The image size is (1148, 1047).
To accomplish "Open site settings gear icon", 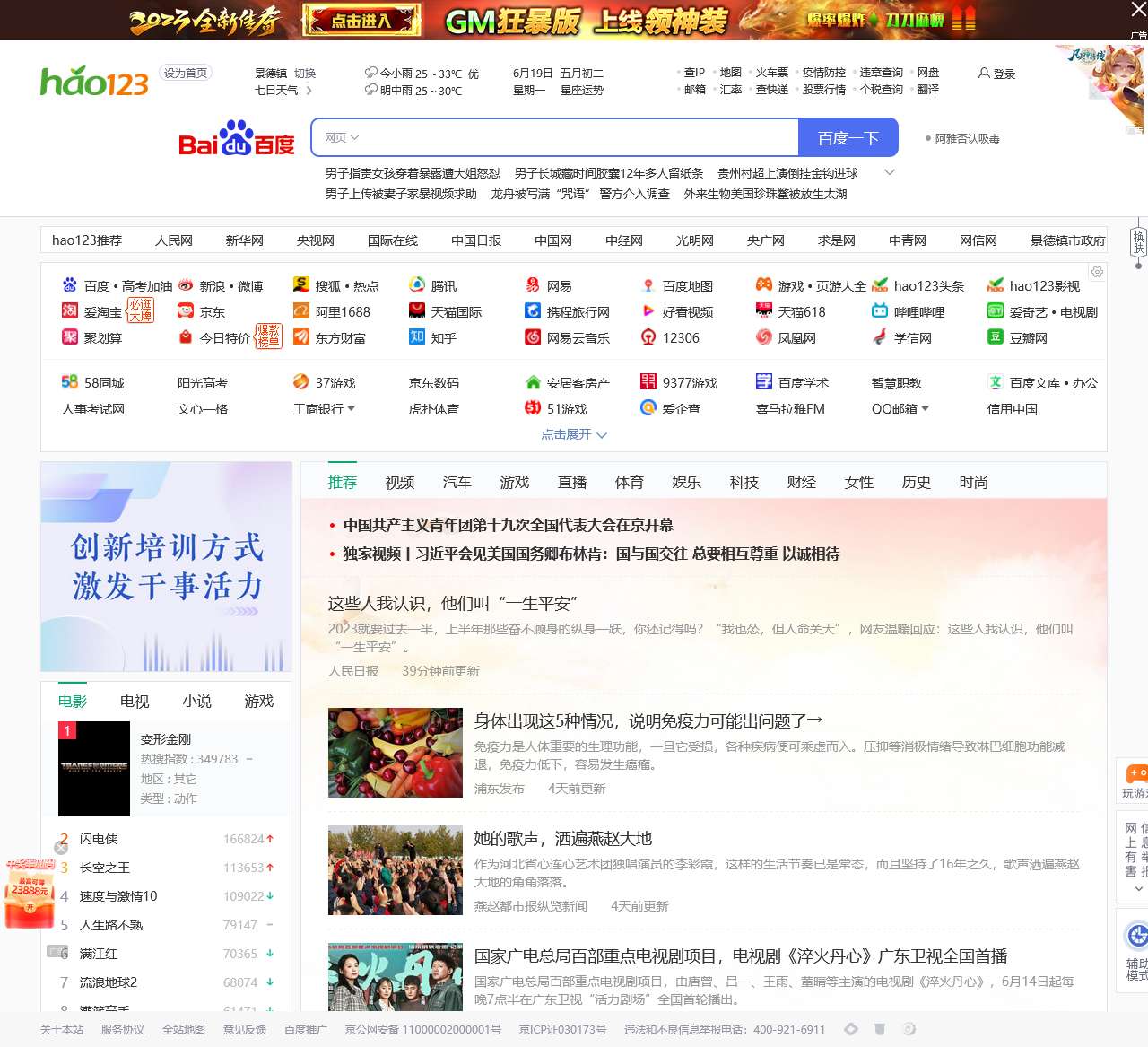I will click(x=1097, y=272).
